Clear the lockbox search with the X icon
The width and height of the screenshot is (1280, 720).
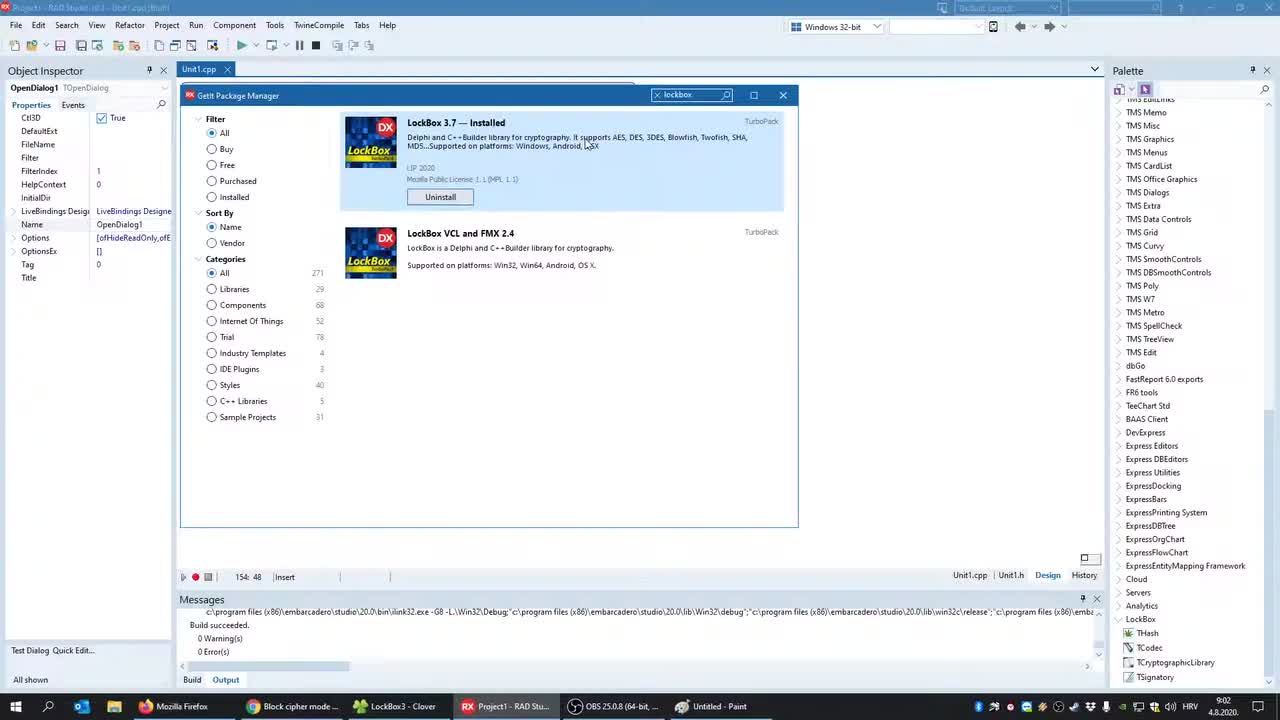[657, 95]
